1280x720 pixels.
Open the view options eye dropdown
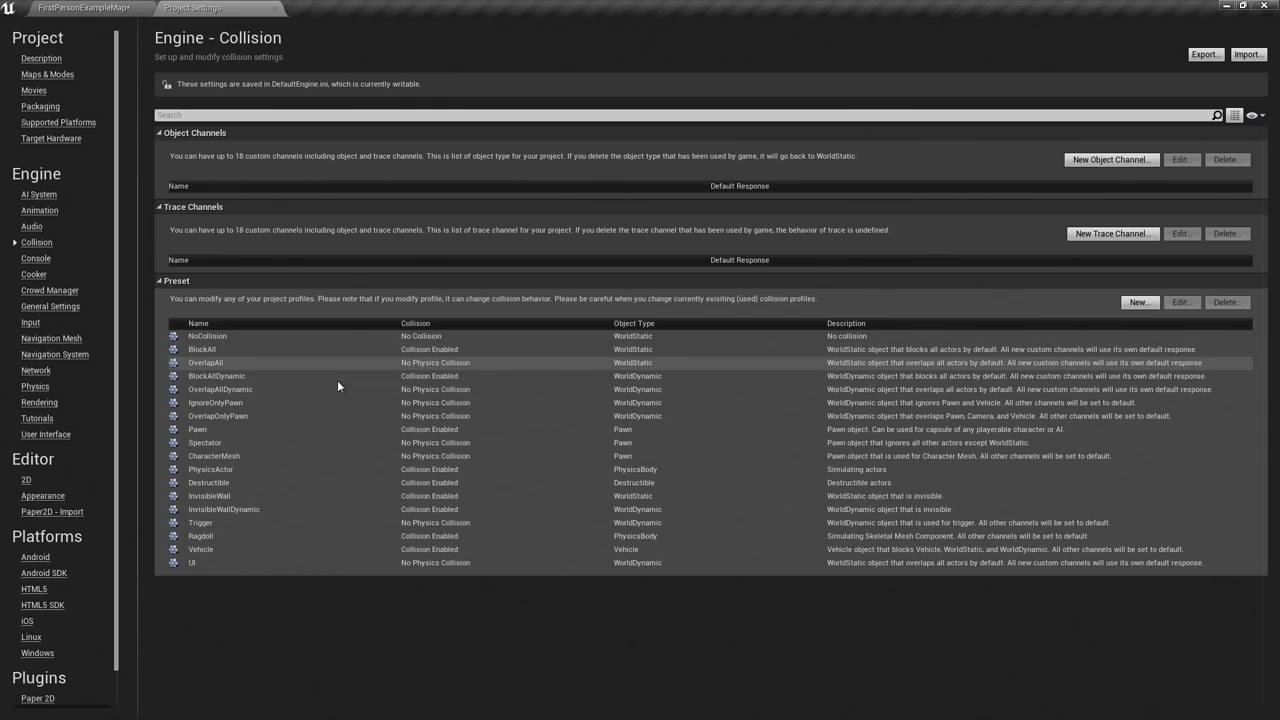coord(1255,116)
